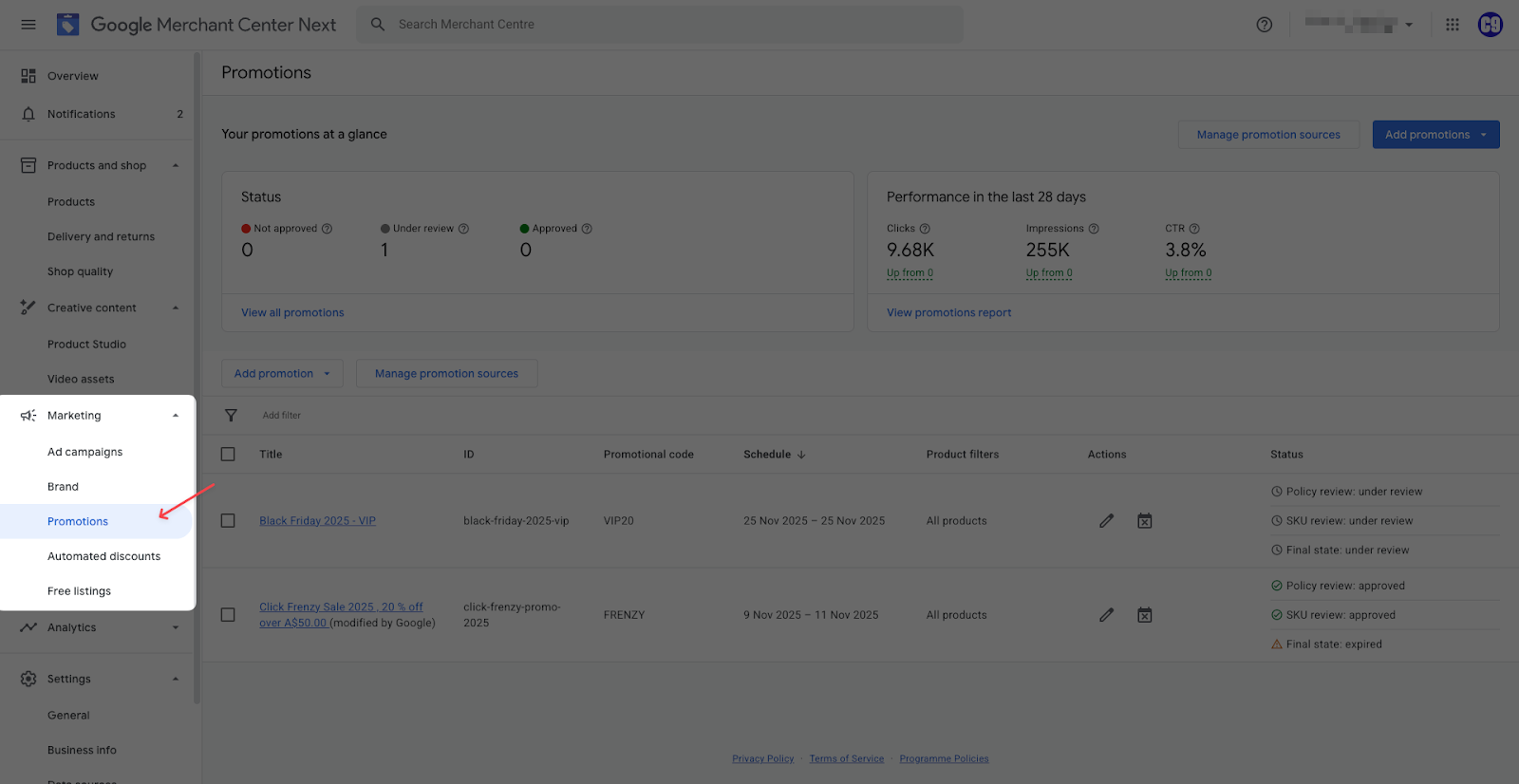1519x784 pixels.
Task: Click calendar-cancel icon for Click Frenzy promotion
Action: [1145, 615]
